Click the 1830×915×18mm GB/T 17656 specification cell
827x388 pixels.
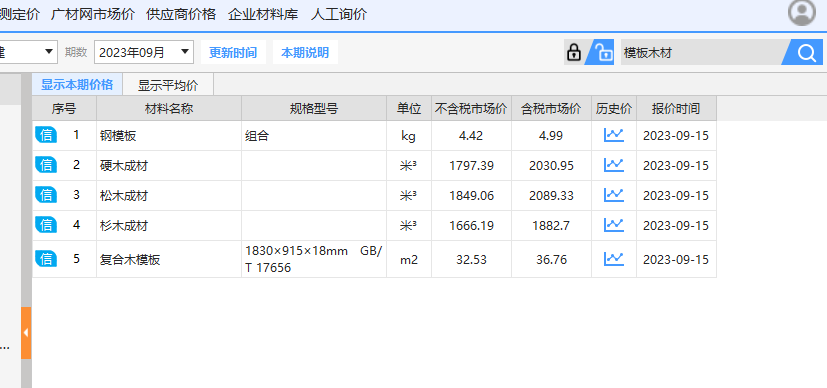(314, 259)
